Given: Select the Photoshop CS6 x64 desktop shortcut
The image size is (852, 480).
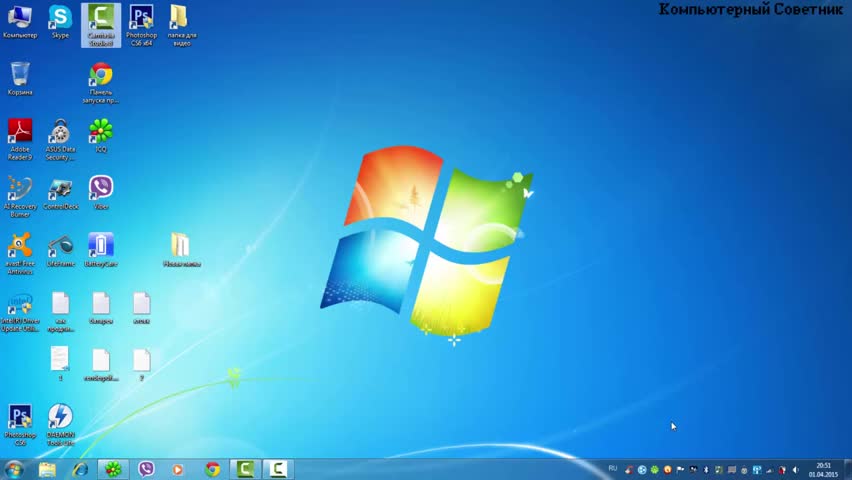Looking at the screenshot, I should pyautogui.click(x=141, y=26).
